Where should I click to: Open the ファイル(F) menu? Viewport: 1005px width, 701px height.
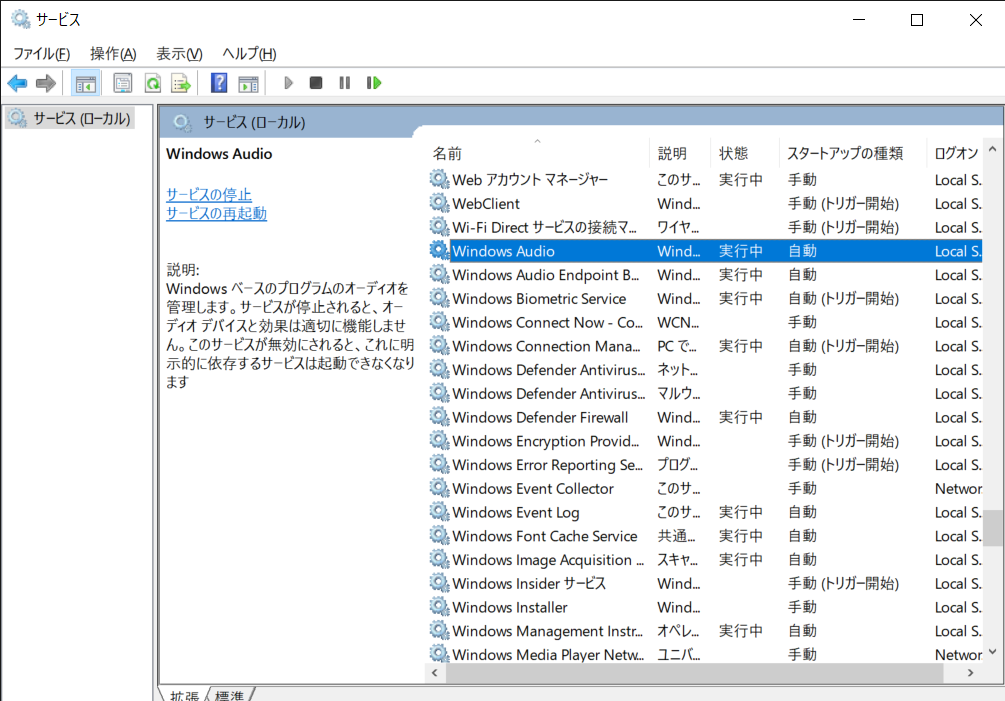(x=42, y=54)
